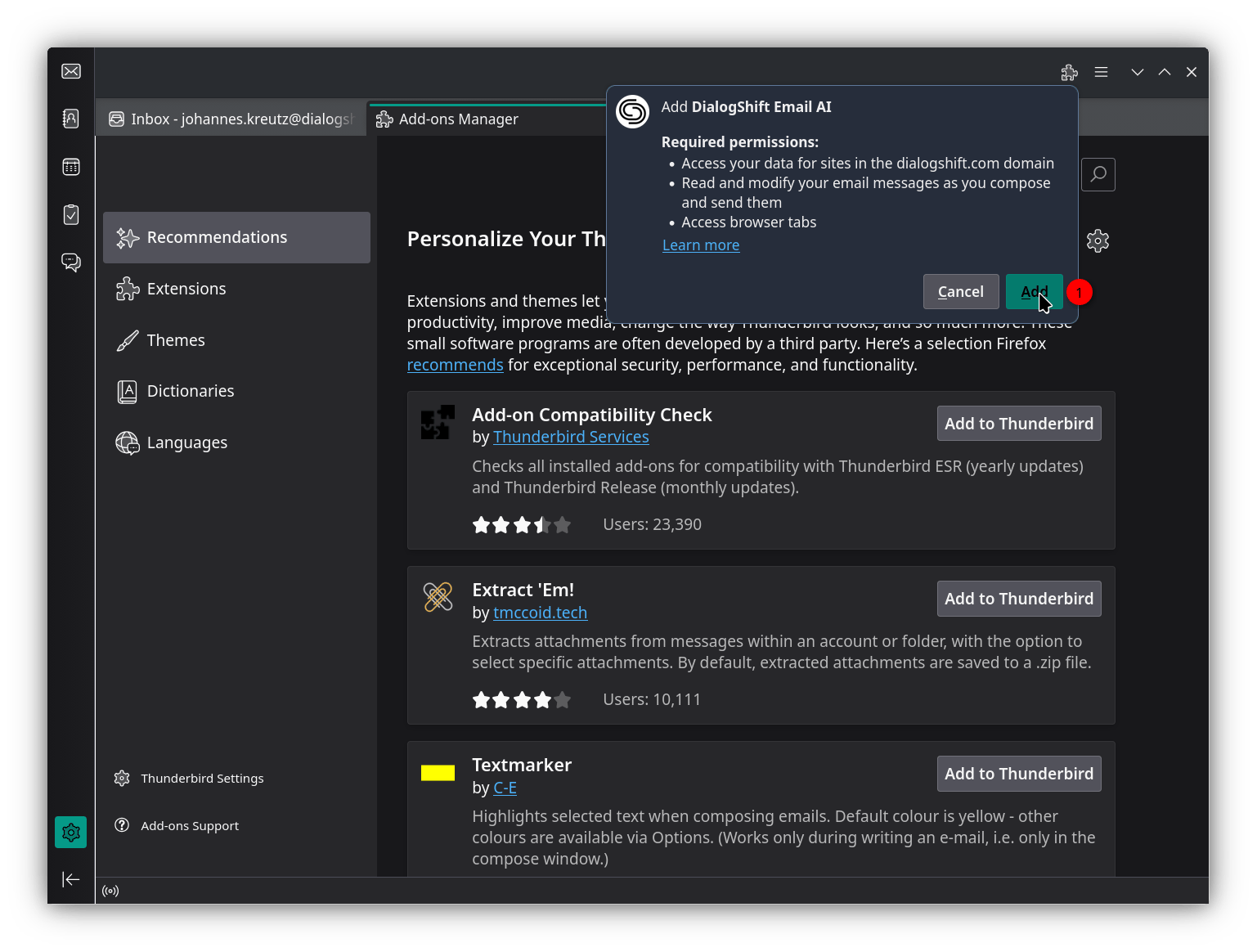Screen dimensions: 1257x952
Task: Select the Languages category
Action: coord(236,442)
